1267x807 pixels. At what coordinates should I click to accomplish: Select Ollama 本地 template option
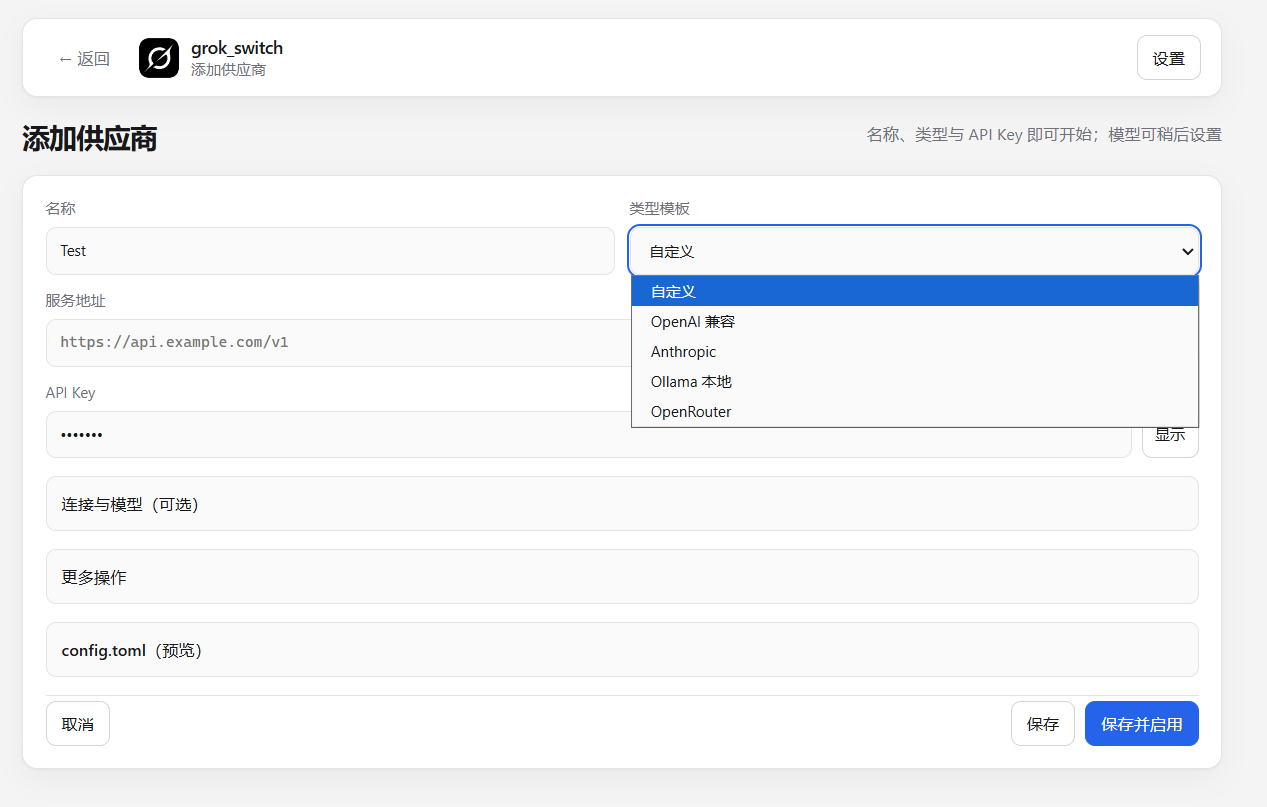coord(915,382)
